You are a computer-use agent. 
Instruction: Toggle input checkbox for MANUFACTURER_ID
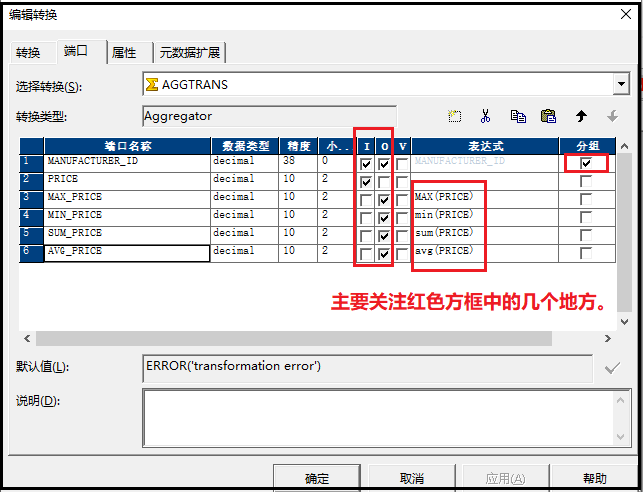pyautogui.click(x=366, y=164)
